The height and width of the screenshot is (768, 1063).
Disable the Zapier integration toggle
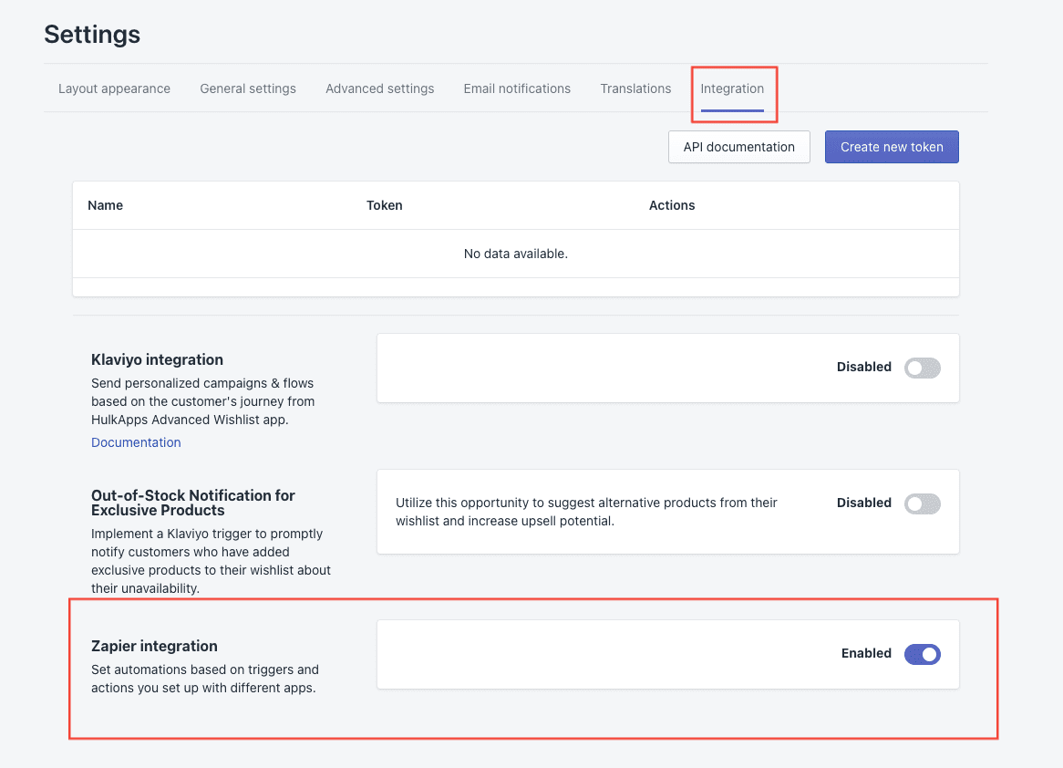922,654
